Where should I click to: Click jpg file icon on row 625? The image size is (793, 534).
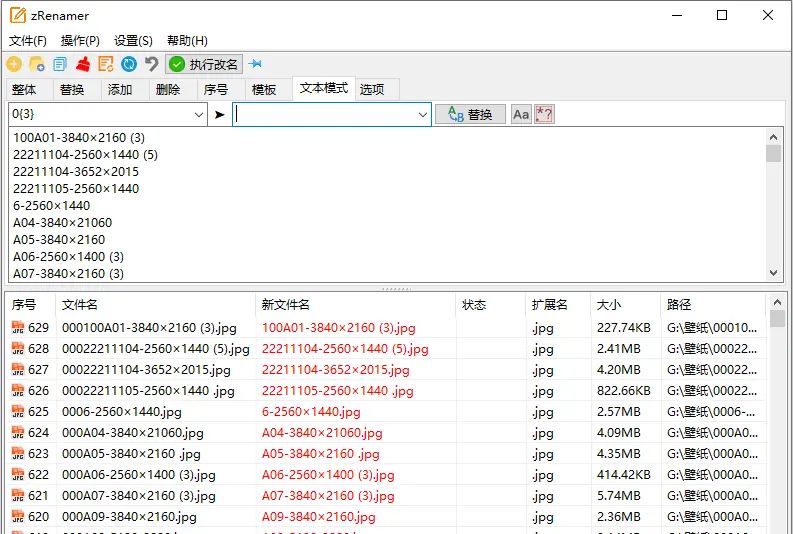18,412
